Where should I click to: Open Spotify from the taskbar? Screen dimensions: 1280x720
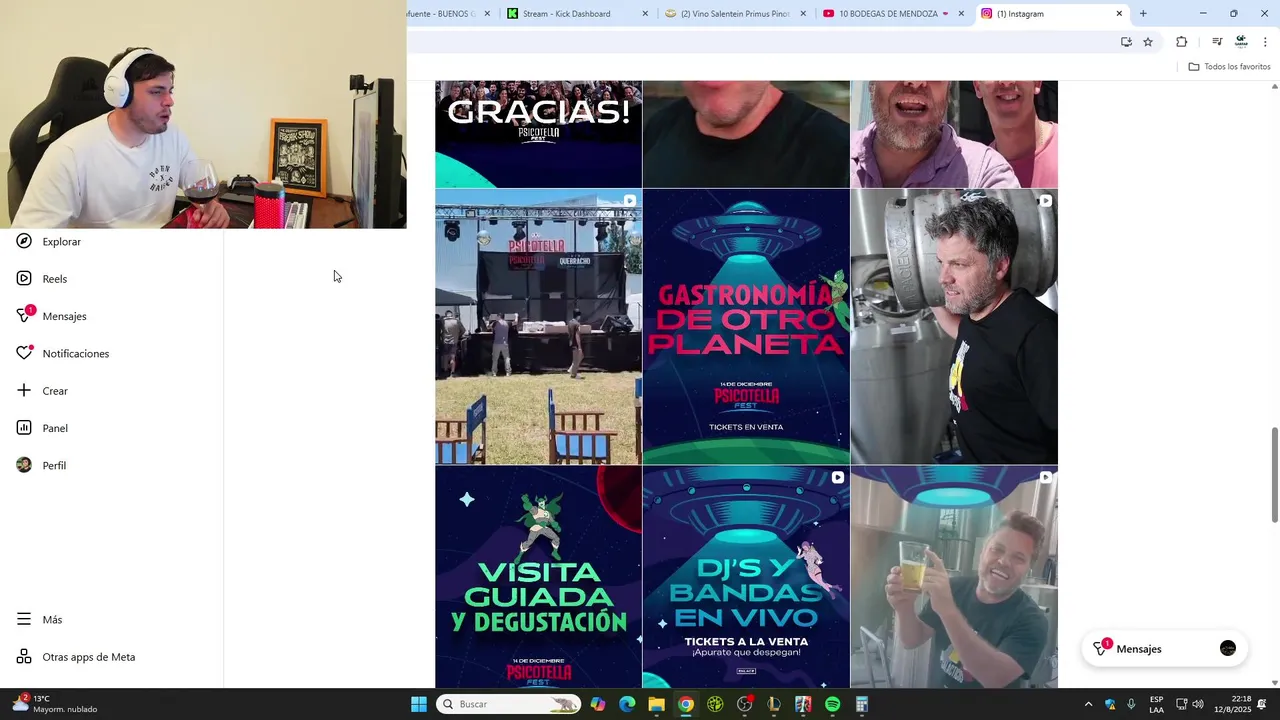(833, 704)
